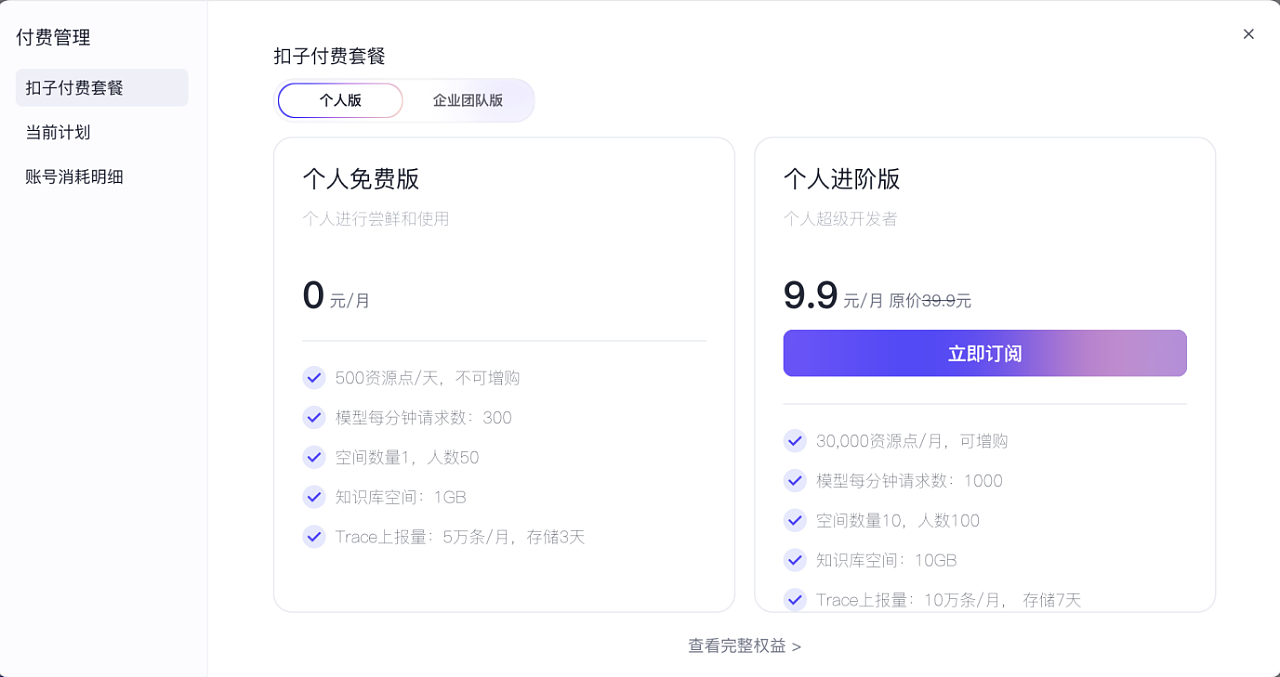Click the checkmark beside Trace上报量：5万条/月

313,537
